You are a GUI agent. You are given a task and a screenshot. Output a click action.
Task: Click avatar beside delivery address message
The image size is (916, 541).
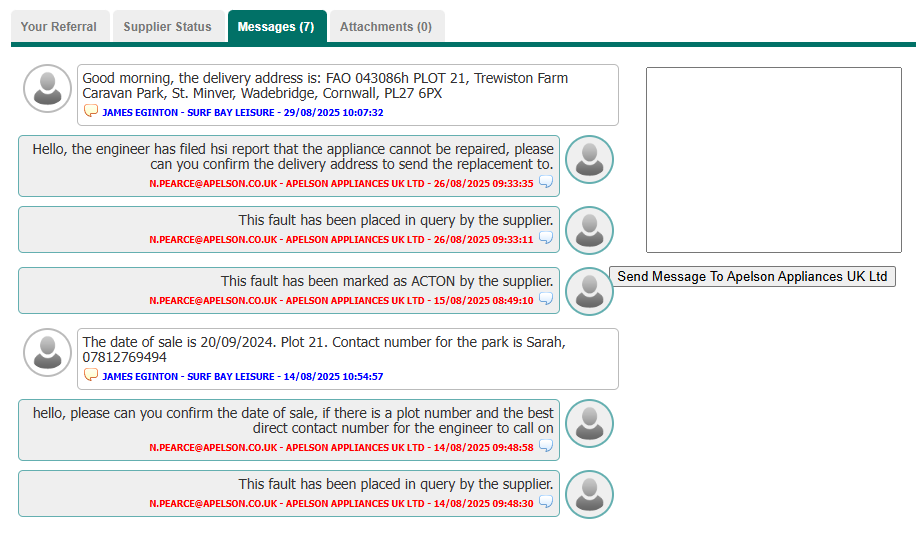[47, 89]
